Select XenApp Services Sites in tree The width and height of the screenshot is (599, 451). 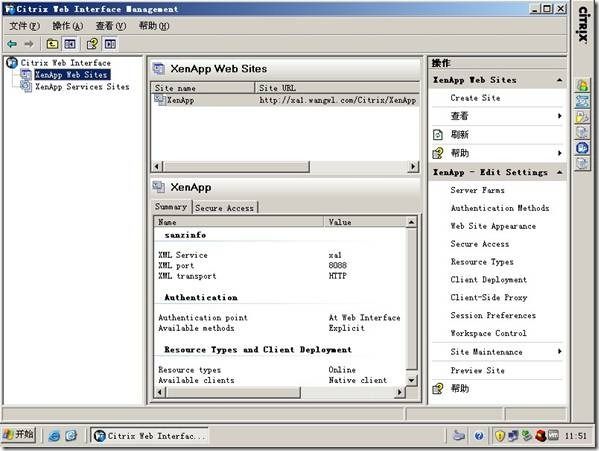point(82,87)
